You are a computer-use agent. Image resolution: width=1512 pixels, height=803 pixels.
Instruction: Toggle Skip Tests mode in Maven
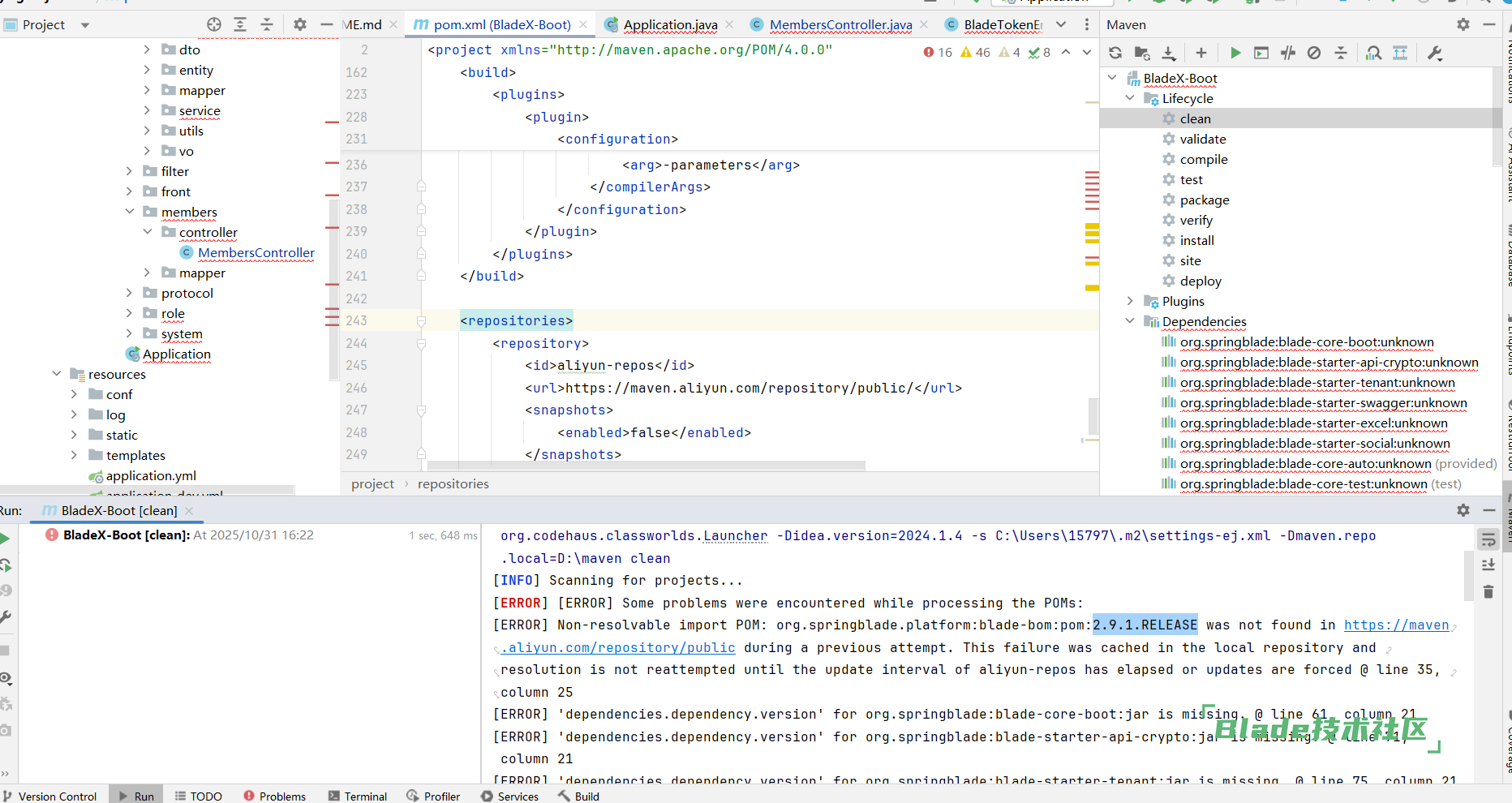pos(1314,53)
